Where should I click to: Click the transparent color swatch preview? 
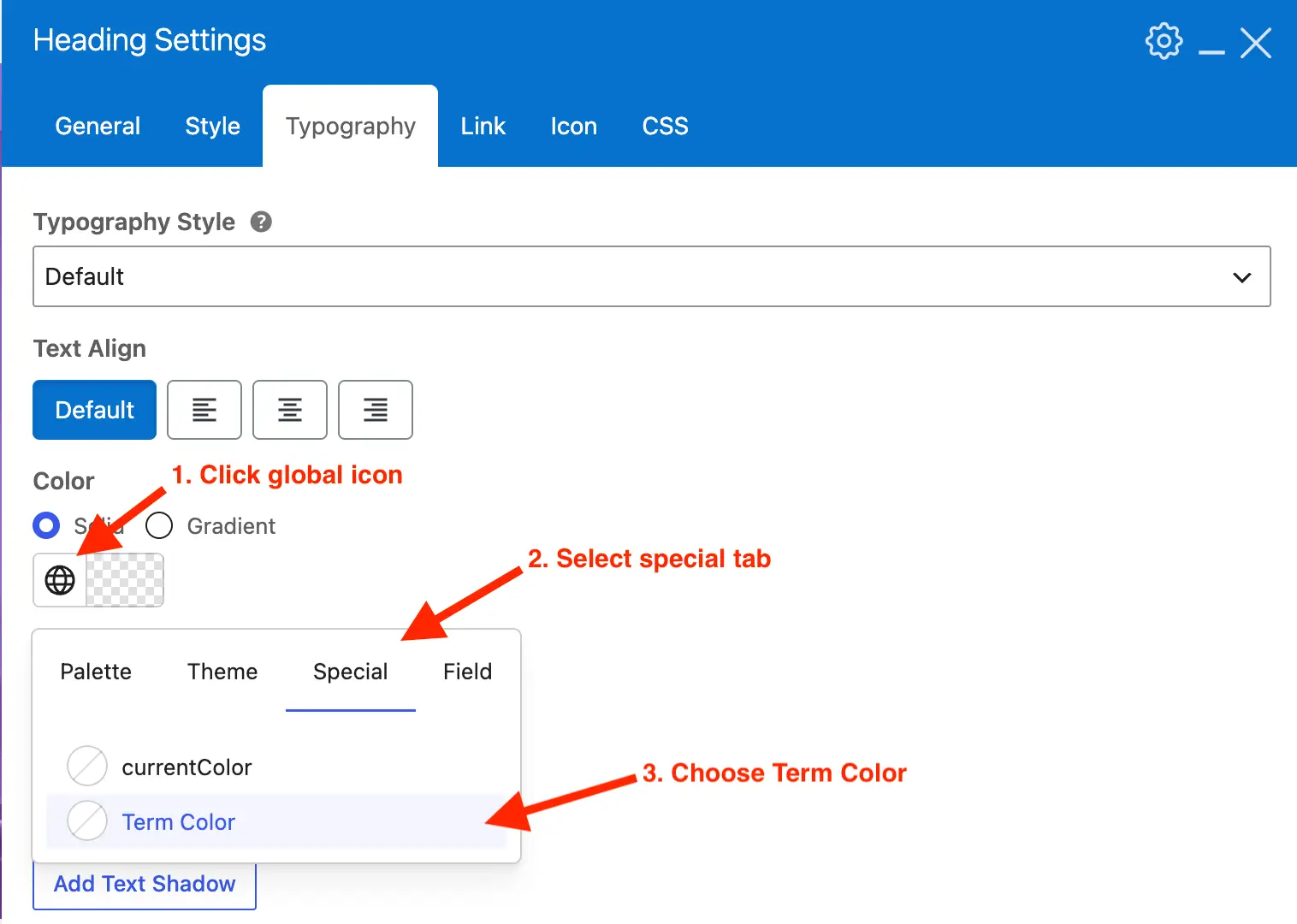coord(125,580)
